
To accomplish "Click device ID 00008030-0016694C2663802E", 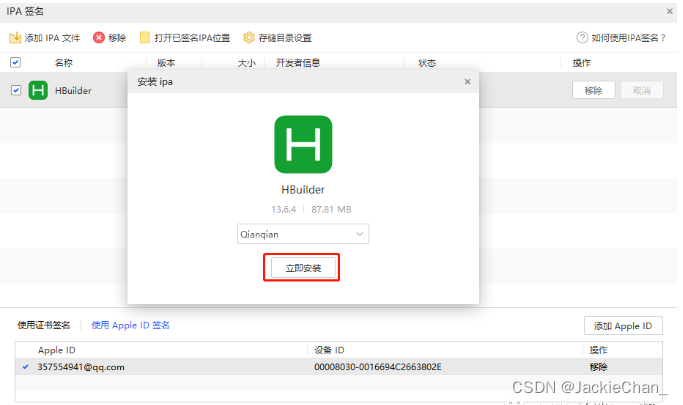I will pos(378,367).
